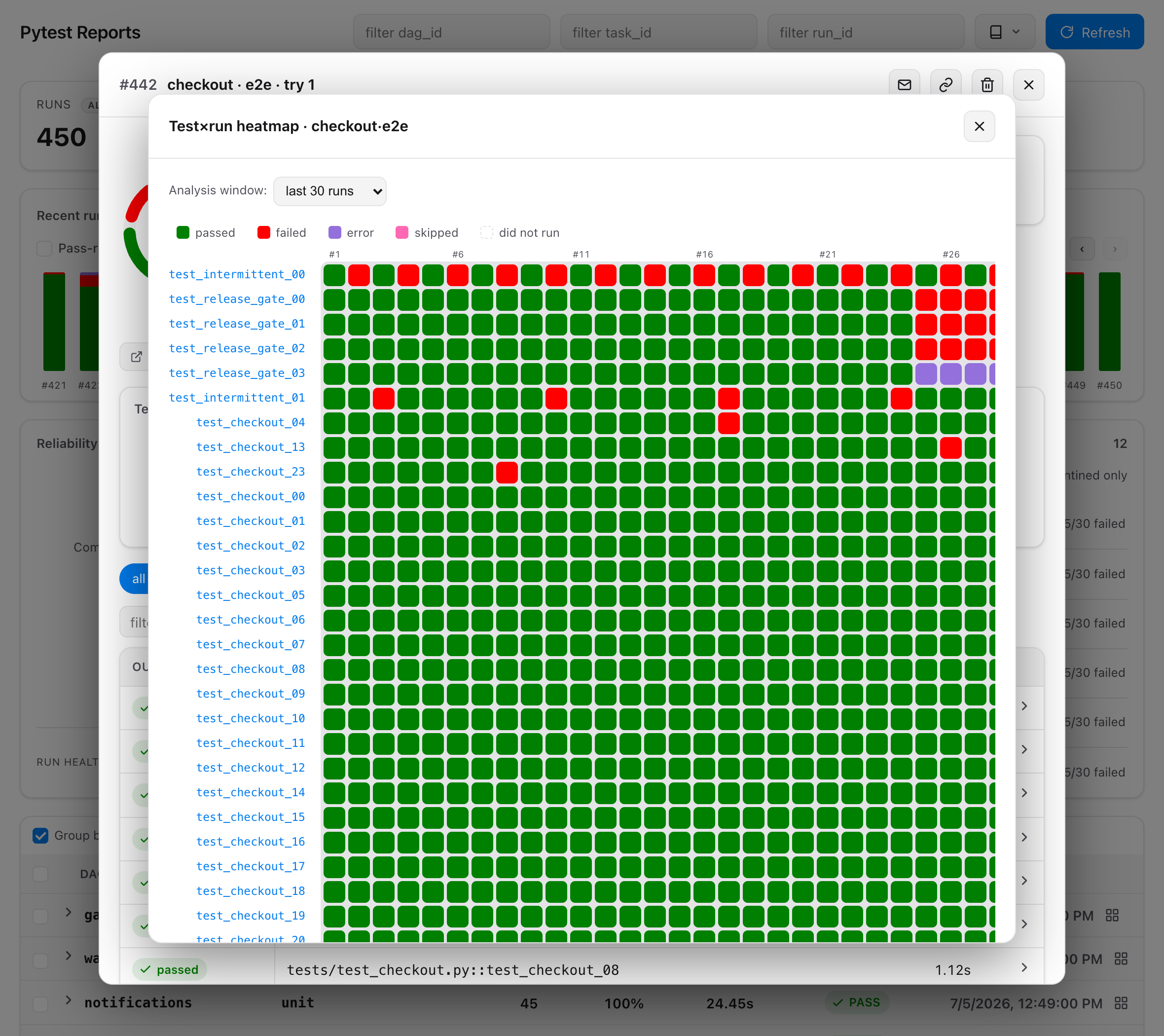Close the checkout e2e try 1 dialog
Screen dimensions: 1164x1036
point(1028,85)
